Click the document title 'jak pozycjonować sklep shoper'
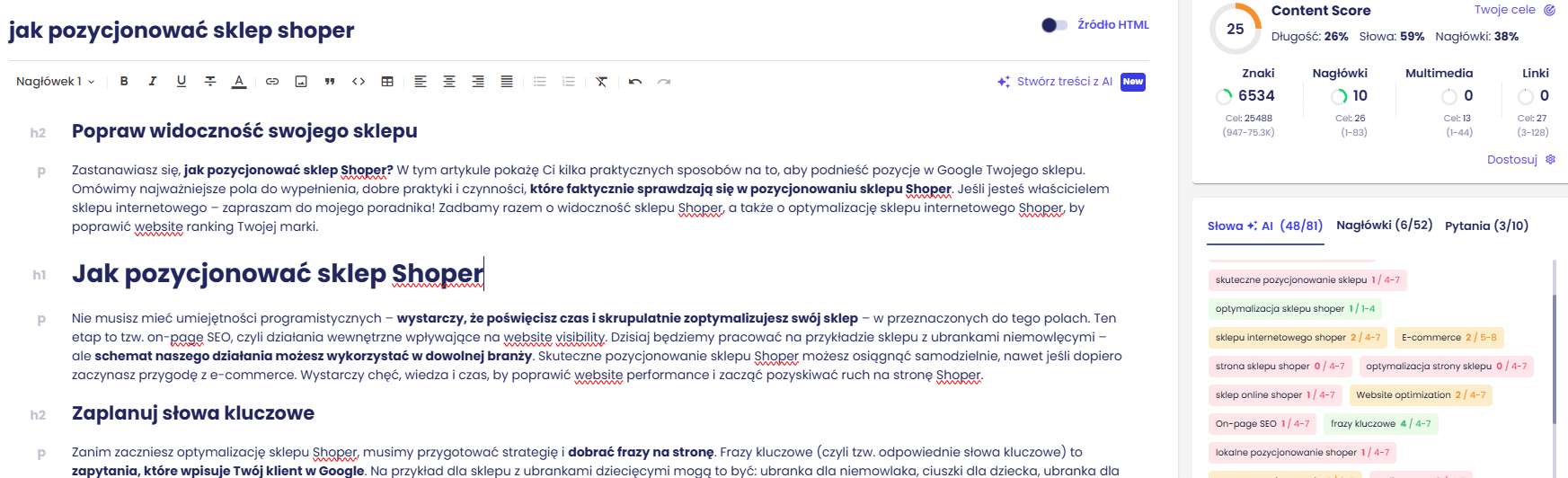1568x478 pixels. click(x=182, y=31)
